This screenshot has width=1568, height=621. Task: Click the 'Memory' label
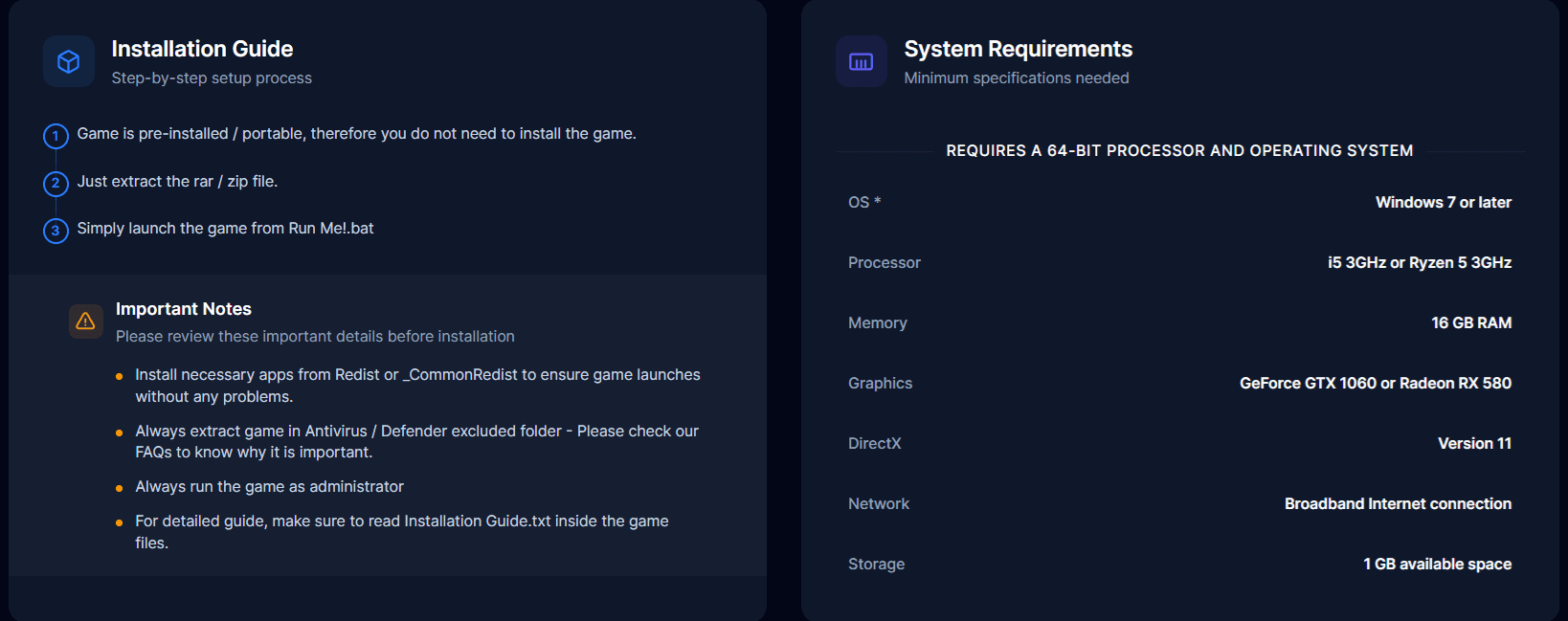click(x=877, y=323)
